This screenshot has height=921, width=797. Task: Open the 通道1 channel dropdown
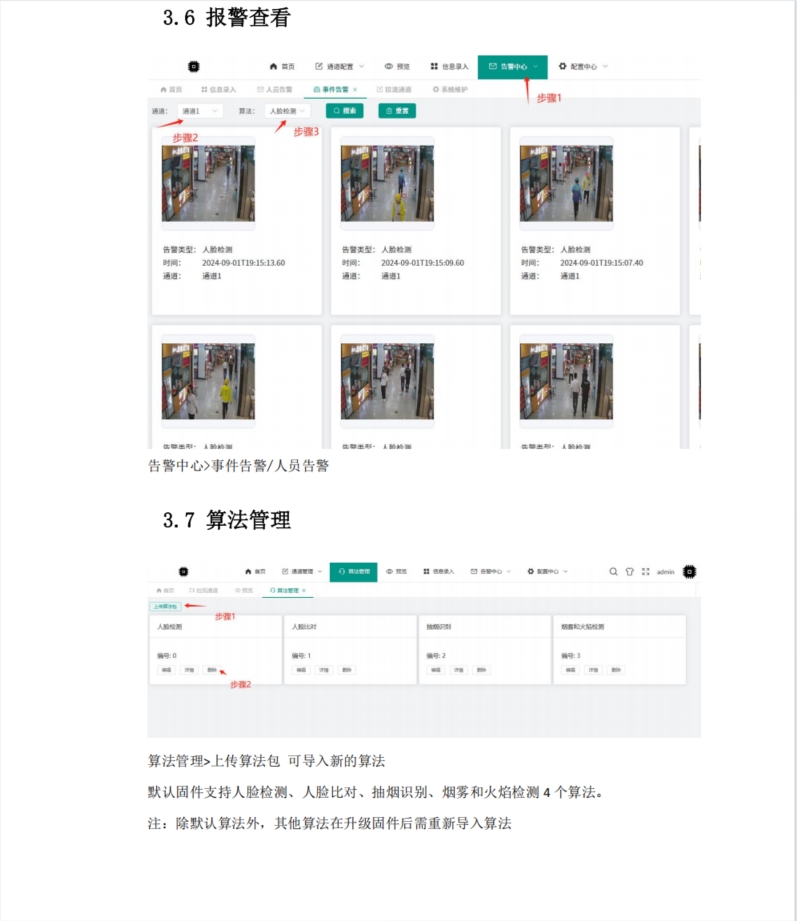[x=200, y=111]
